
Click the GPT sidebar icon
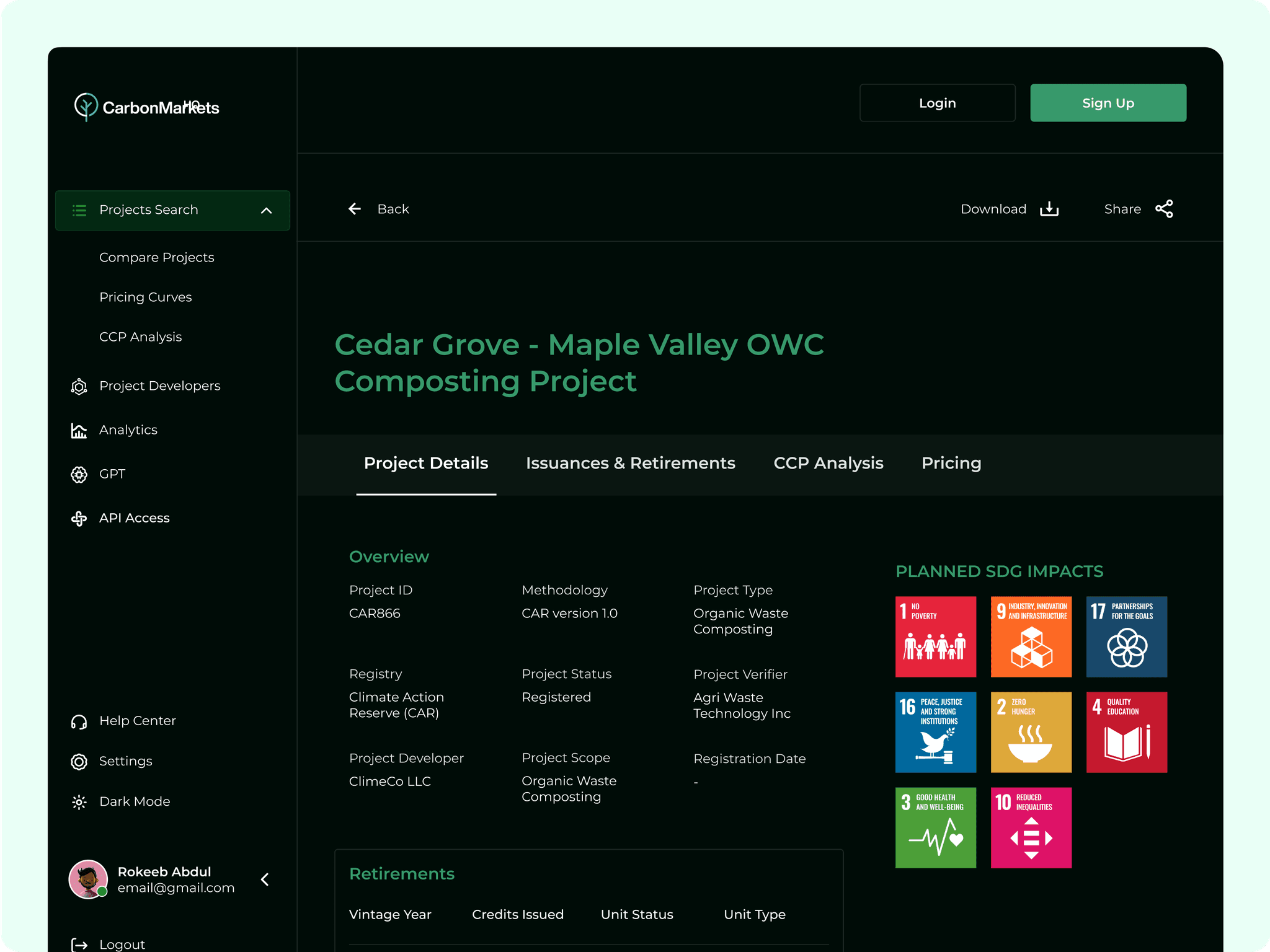[79, 474]
